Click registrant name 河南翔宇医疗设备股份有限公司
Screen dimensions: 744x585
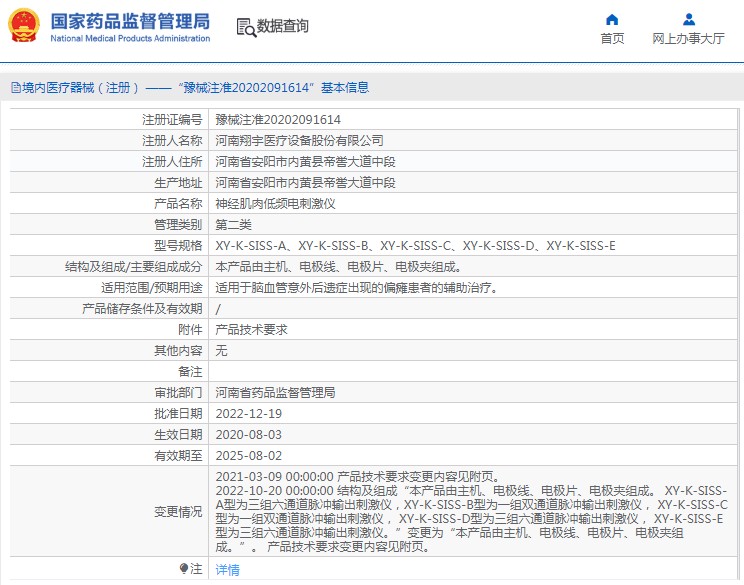tap(300, 141)
